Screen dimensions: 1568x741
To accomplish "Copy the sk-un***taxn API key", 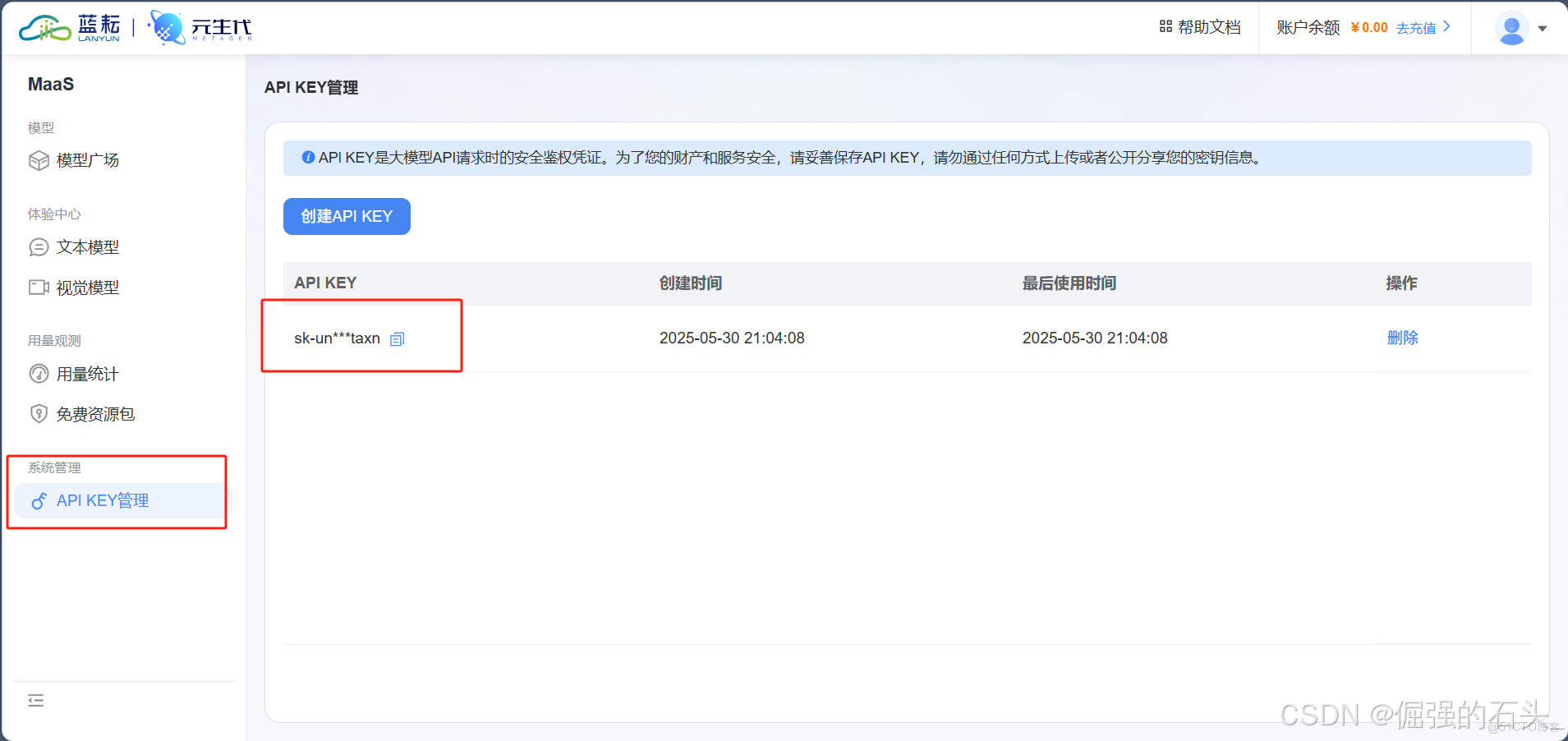I will click(398, 338).
